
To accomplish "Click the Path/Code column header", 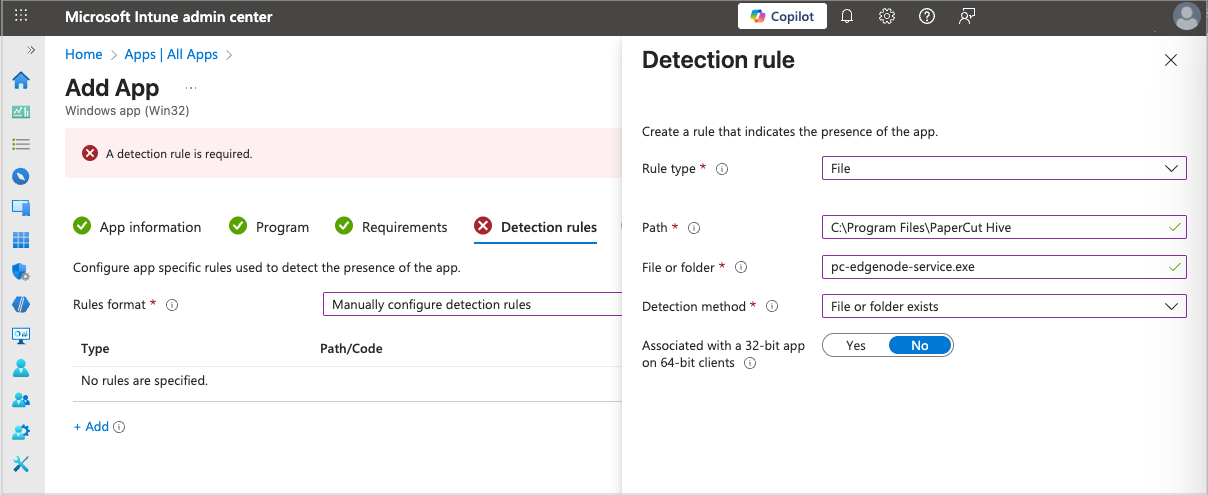I will click(x=351, y=349).
